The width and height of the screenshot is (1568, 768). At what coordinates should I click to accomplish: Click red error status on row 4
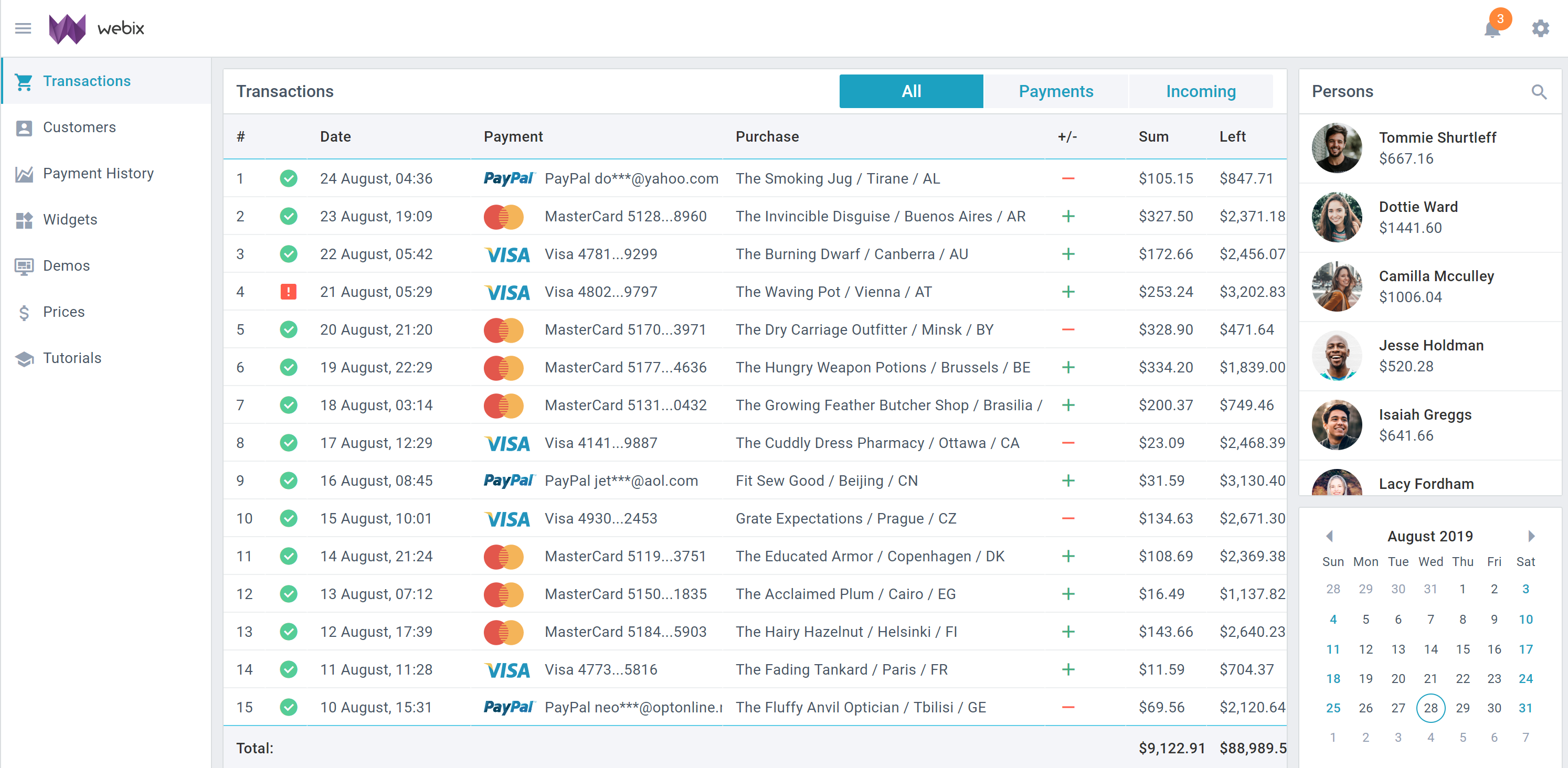(289, 292)
